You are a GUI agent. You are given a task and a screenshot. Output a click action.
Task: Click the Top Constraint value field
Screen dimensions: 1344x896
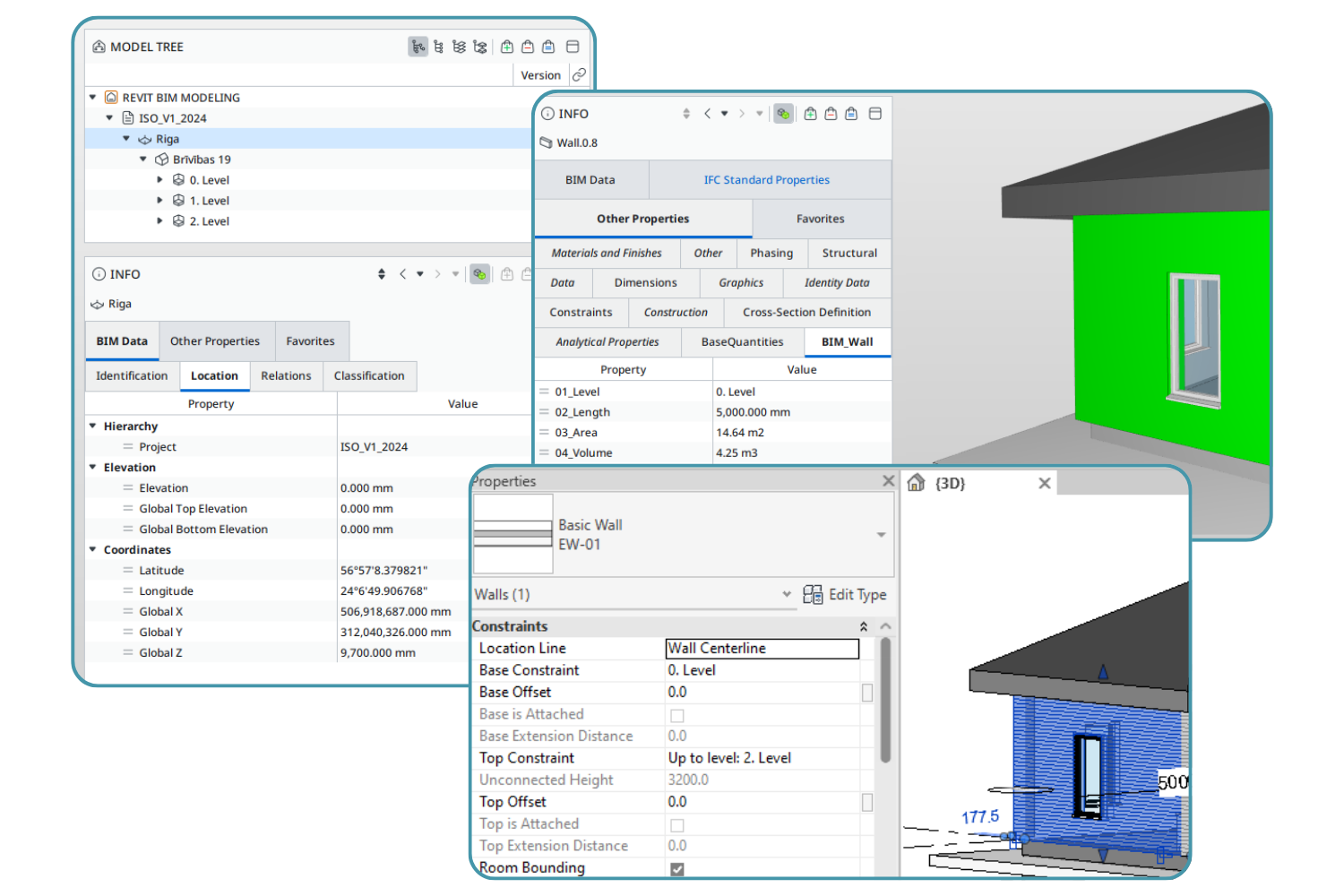[762, 758]
